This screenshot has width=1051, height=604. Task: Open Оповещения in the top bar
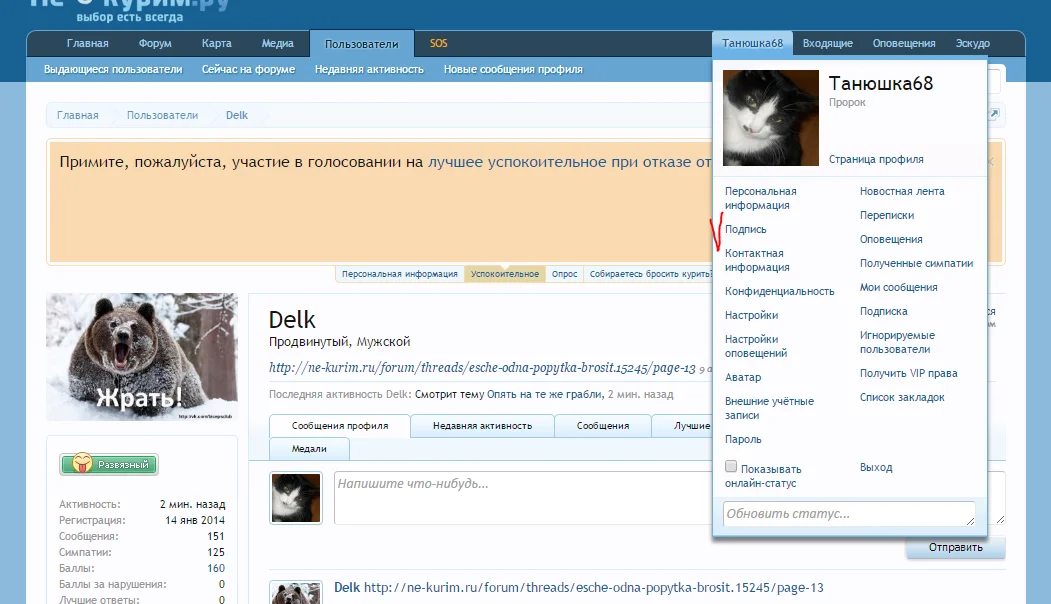(904, 44)
